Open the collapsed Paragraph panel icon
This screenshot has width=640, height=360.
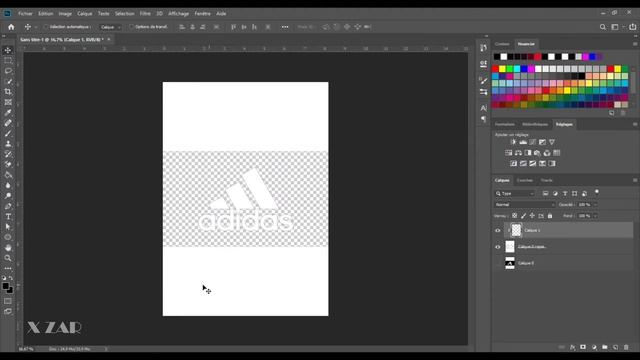(x=484, y=119)
